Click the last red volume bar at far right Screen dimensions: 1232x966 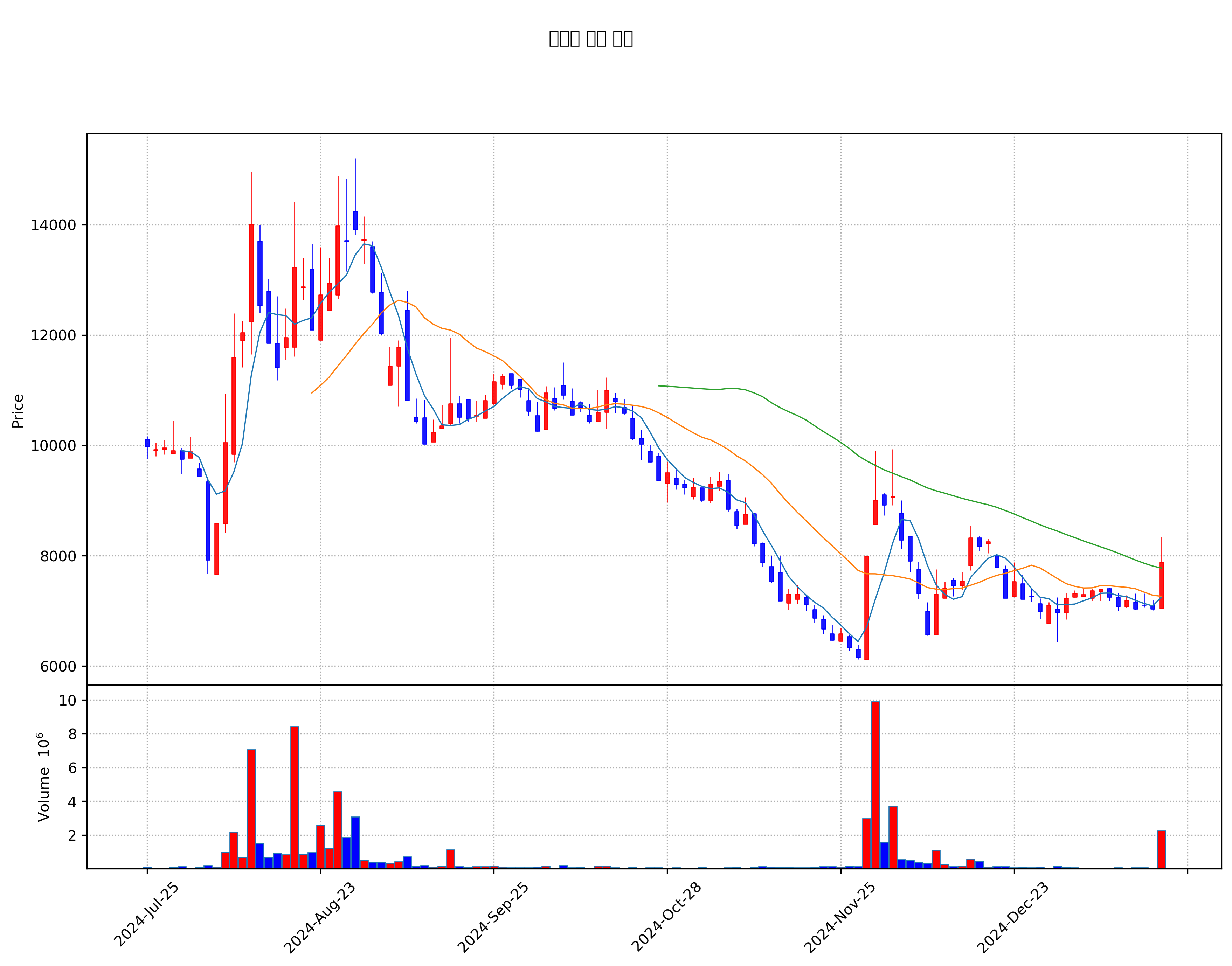pyautogui.click(x=1161, y=849)
